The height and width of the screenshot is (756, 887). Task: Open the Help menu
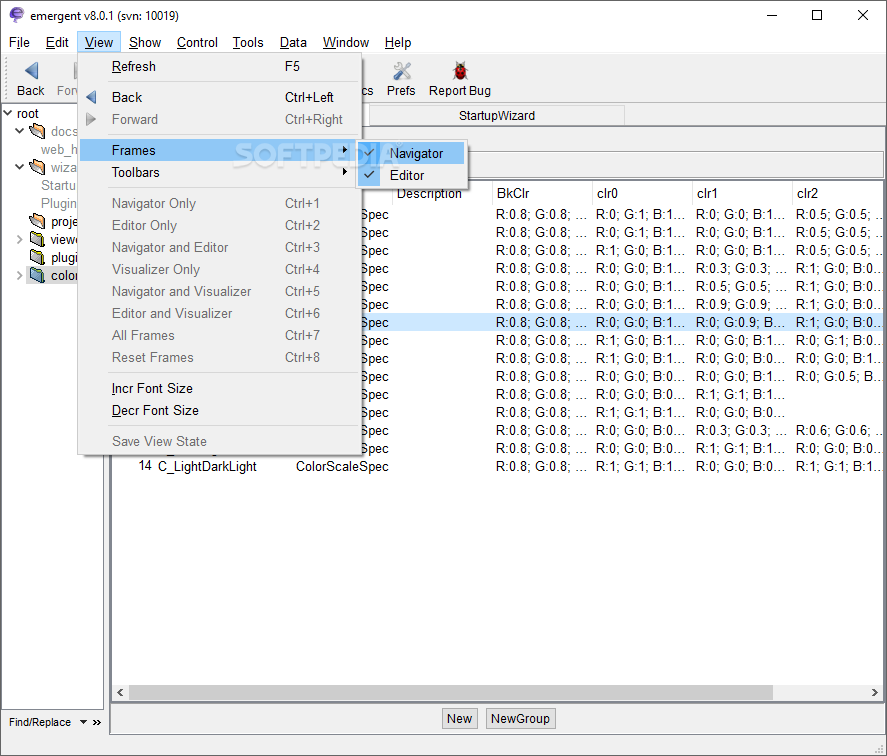[x=398, y=42]
